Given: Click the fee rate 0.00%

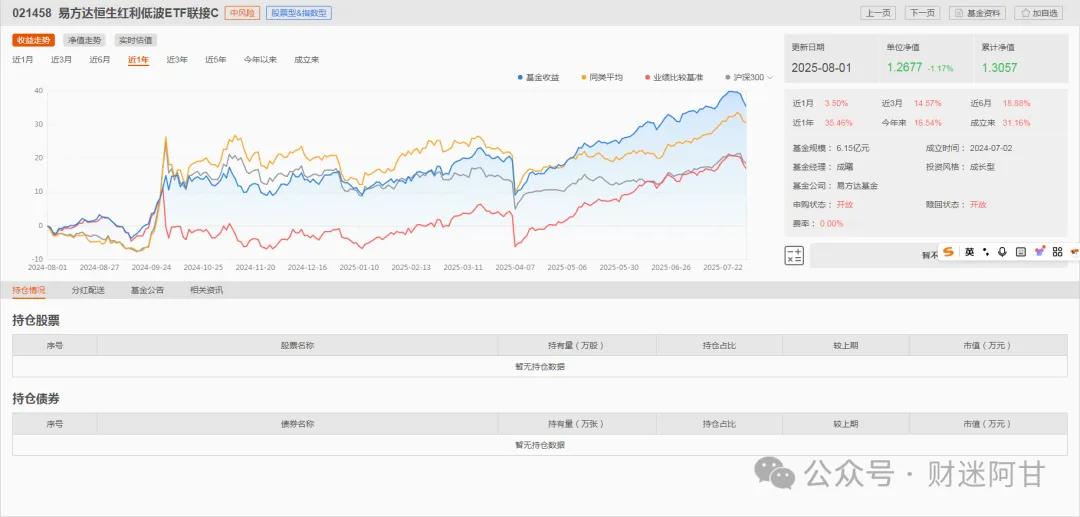Looking at the screenshot, I should (x=831, y=224).
